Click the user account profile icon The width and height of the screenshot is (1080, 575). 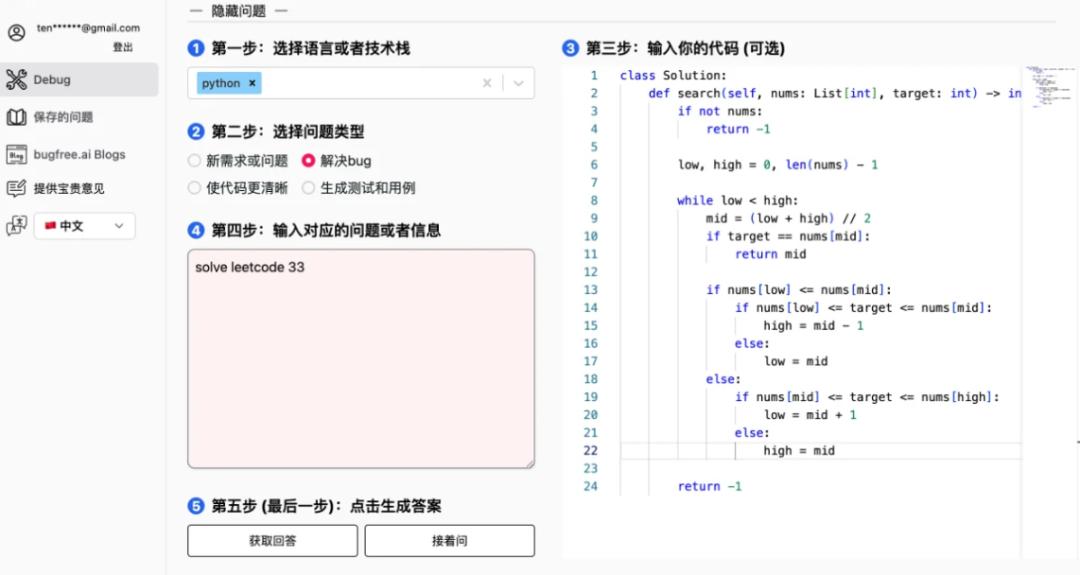[16, 33]
